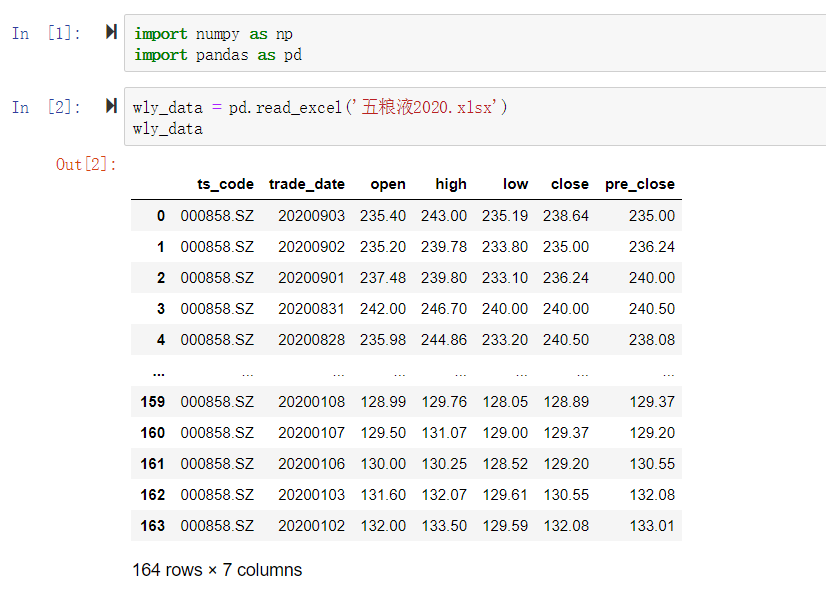Select row index 162 label
Viewport: 826px width, 590px height.
pos(153,495)
